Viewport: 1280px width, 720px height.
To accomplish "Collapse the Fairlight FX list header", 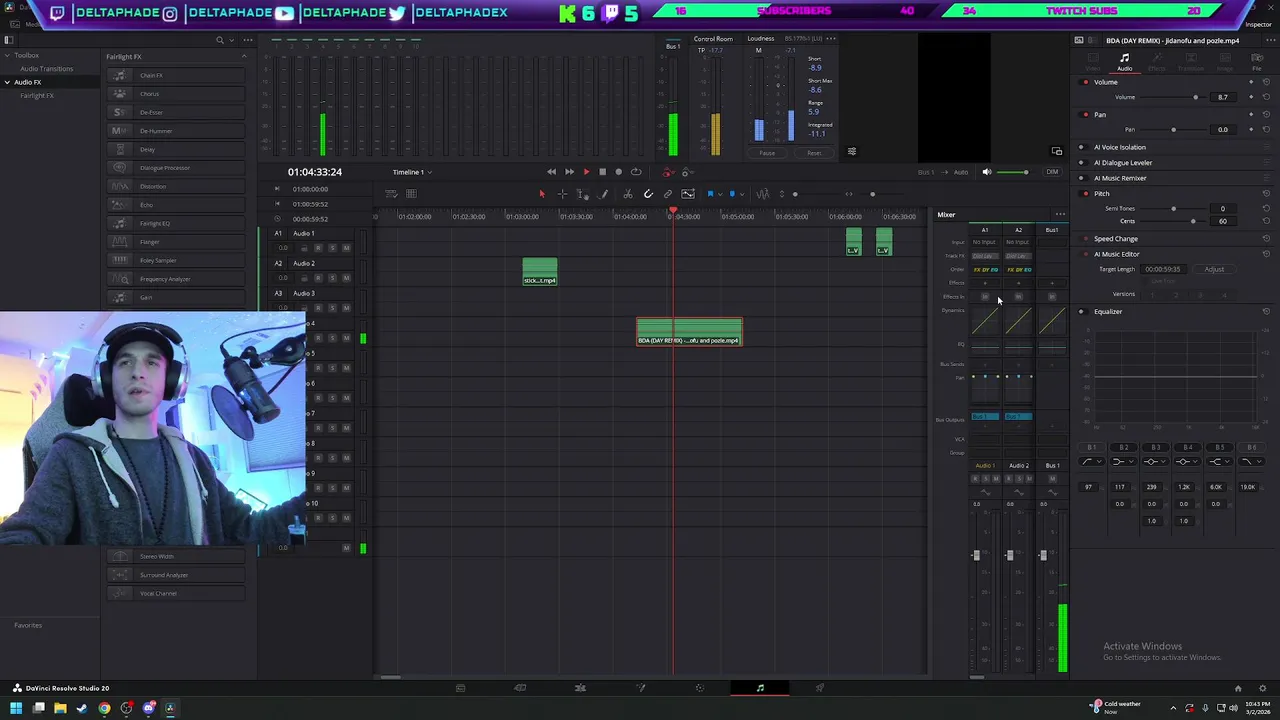I will (x=244, y=56).
